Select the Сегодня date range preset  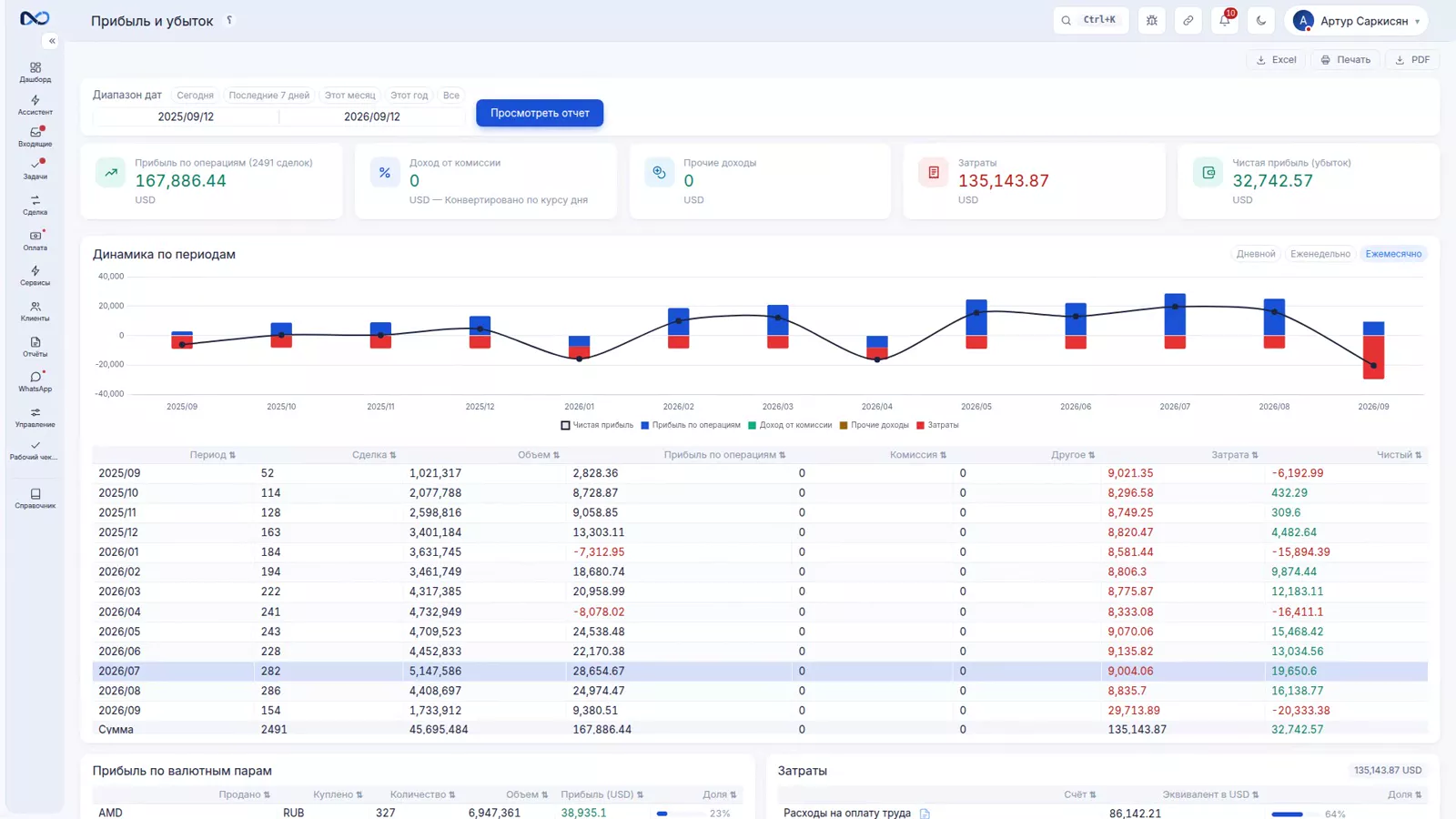point(195,95)
